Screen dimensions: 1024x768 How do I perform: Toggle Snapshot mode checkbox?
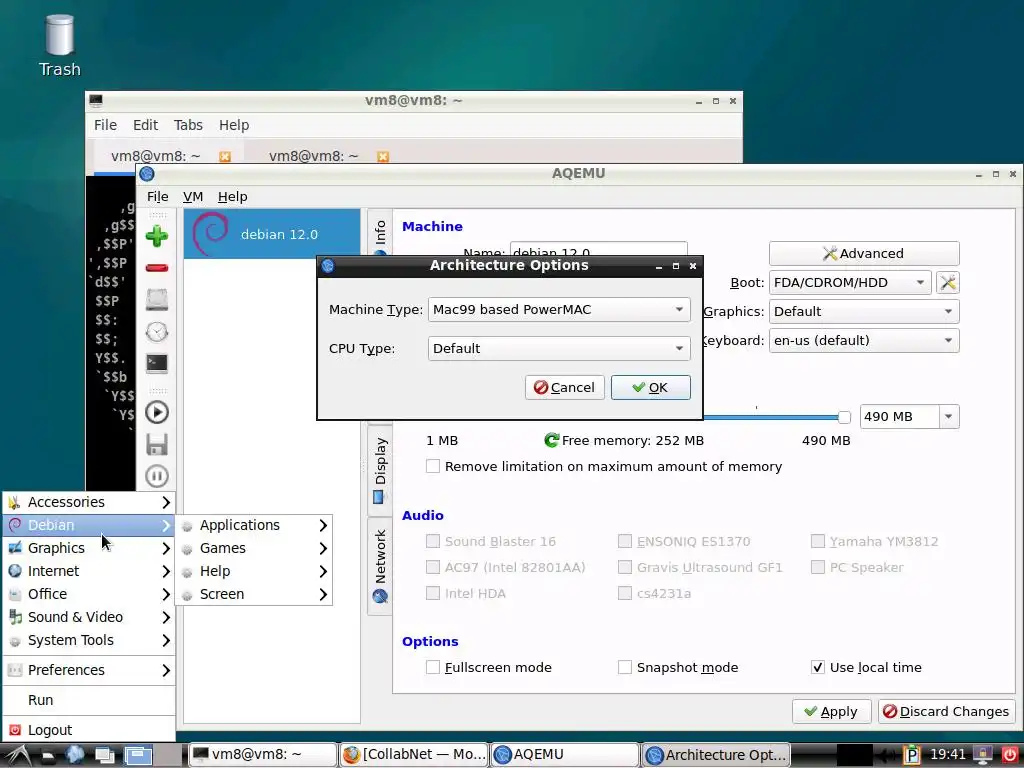point(624,667)
